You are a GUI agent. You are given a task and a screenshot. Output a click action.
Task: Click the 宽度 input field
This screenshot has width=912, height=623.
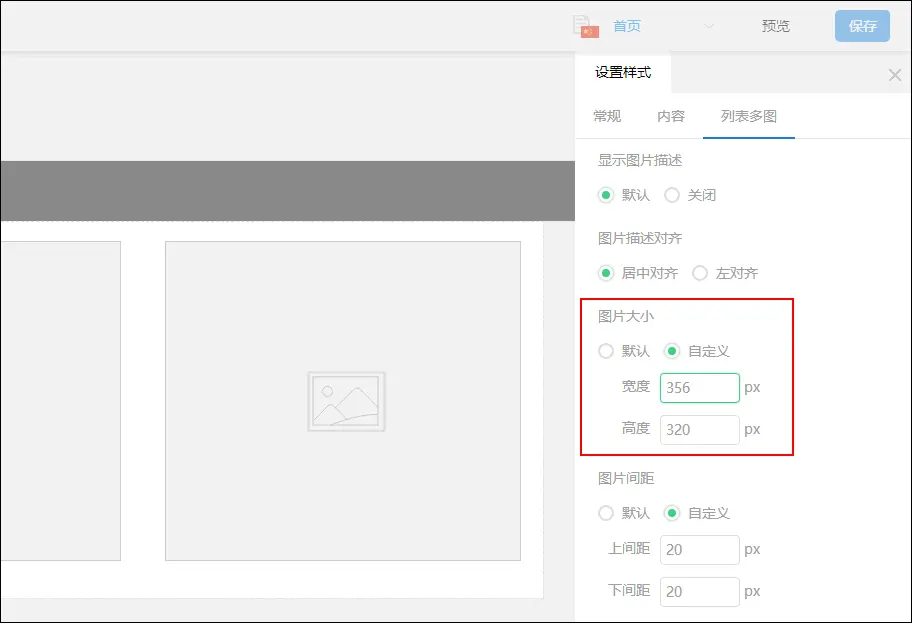(699, 388)
